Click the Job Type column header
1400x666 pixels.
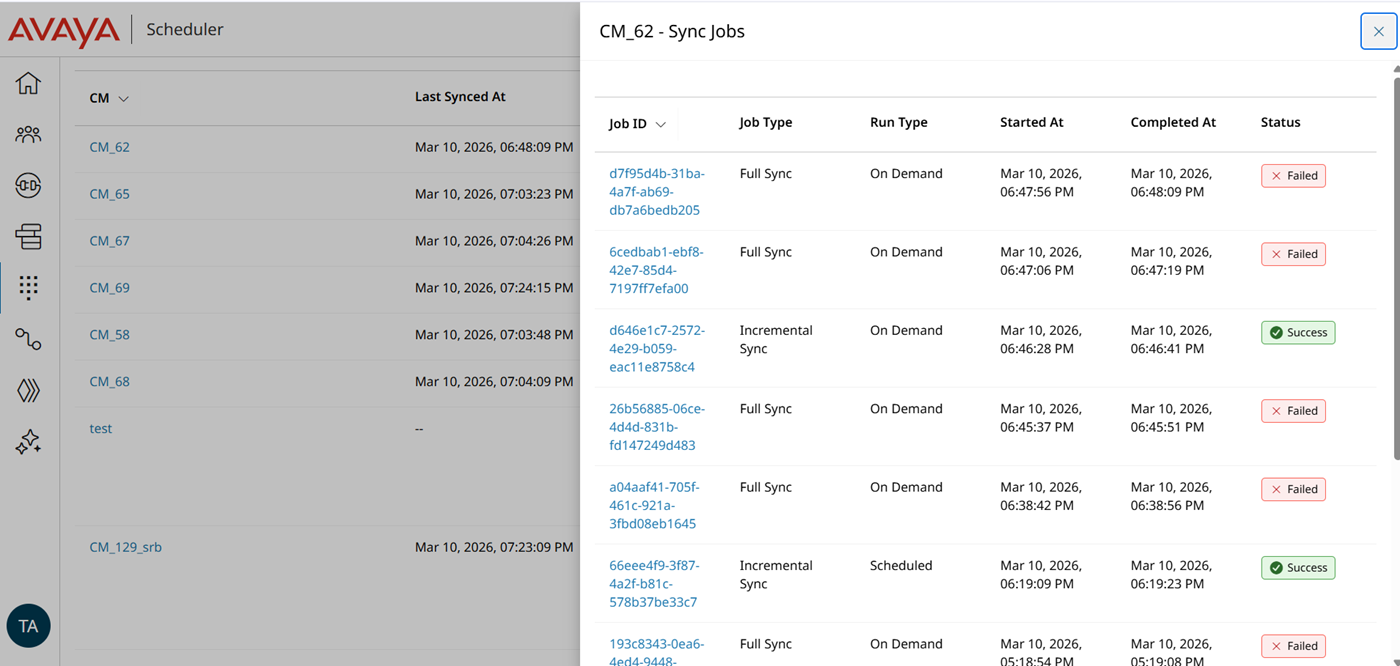click(766, 123)
